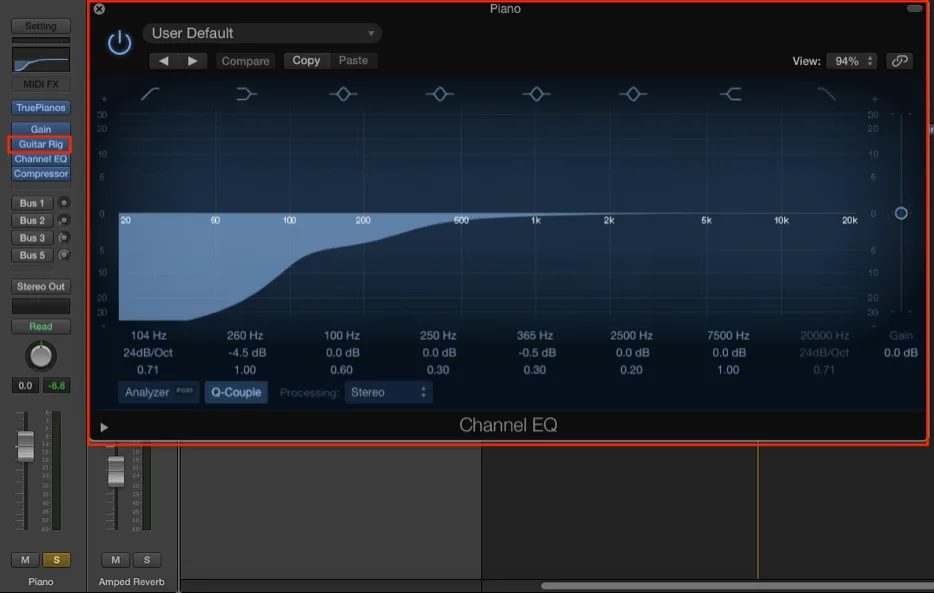The height and width of the screenshot is (593, 934).
Task: Select the 260 Hz frequency value
Action: 245,335
